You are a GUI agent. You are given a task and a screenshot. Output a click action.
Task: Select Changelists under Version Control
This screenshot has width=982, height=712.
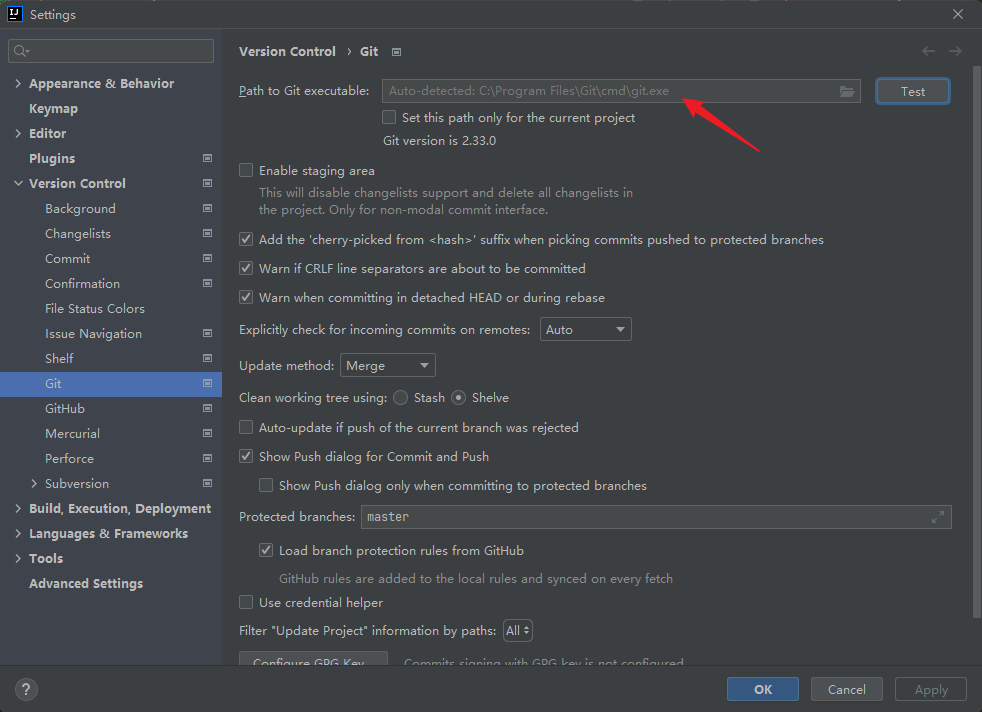point(78,234)
